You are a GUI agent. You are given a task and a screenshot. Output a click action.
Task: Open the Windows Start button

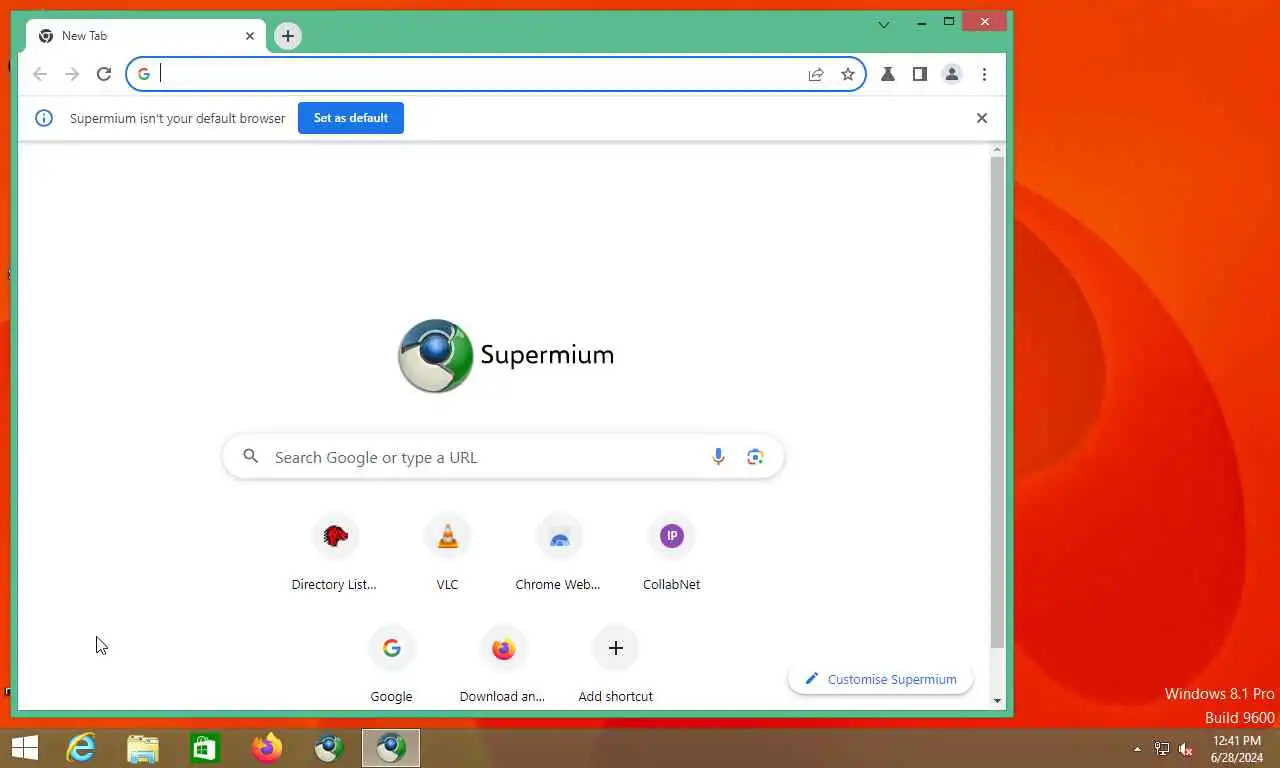(x=24, y=748)
